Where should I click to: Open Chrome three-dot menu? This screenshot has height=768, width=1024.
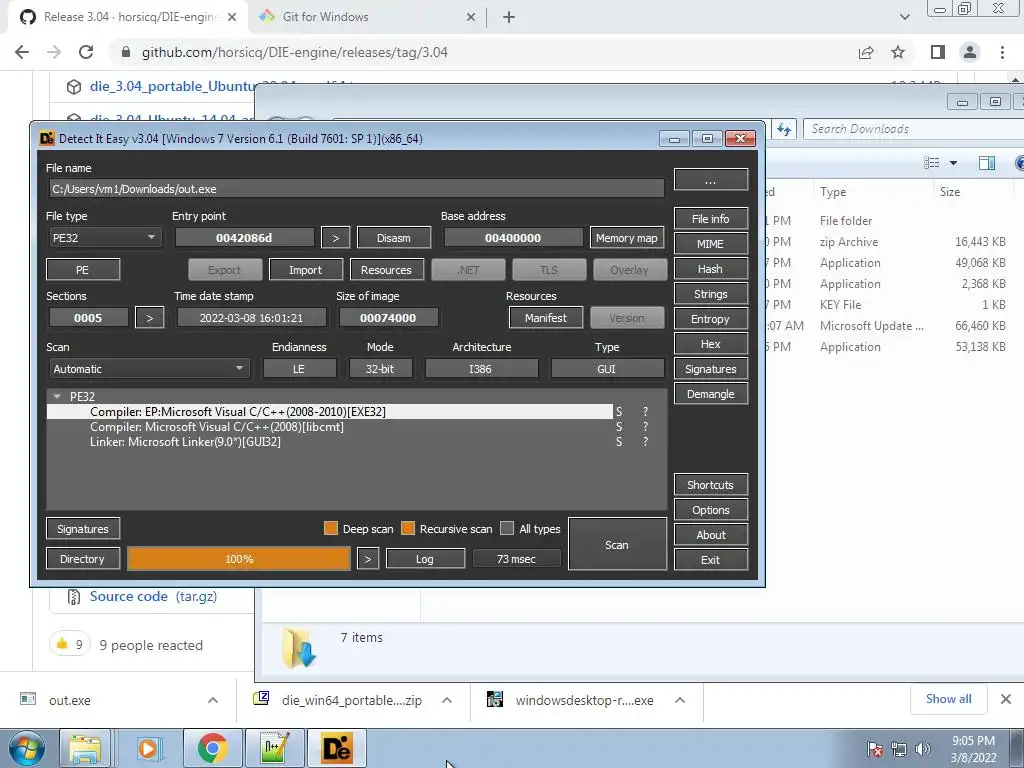1002,52
